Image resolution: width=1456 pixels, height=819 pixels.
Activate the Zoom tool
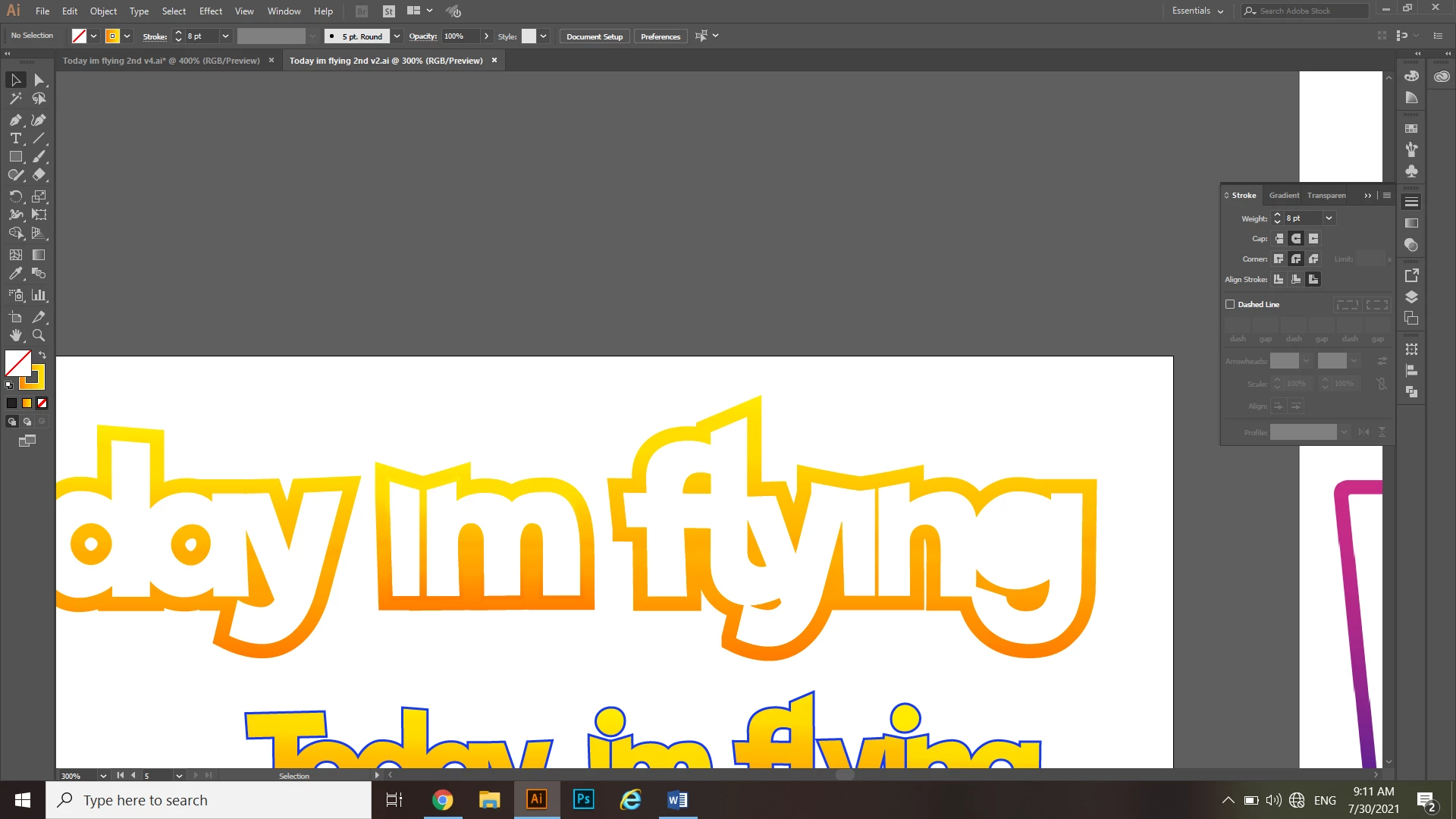tap(39, 335)
